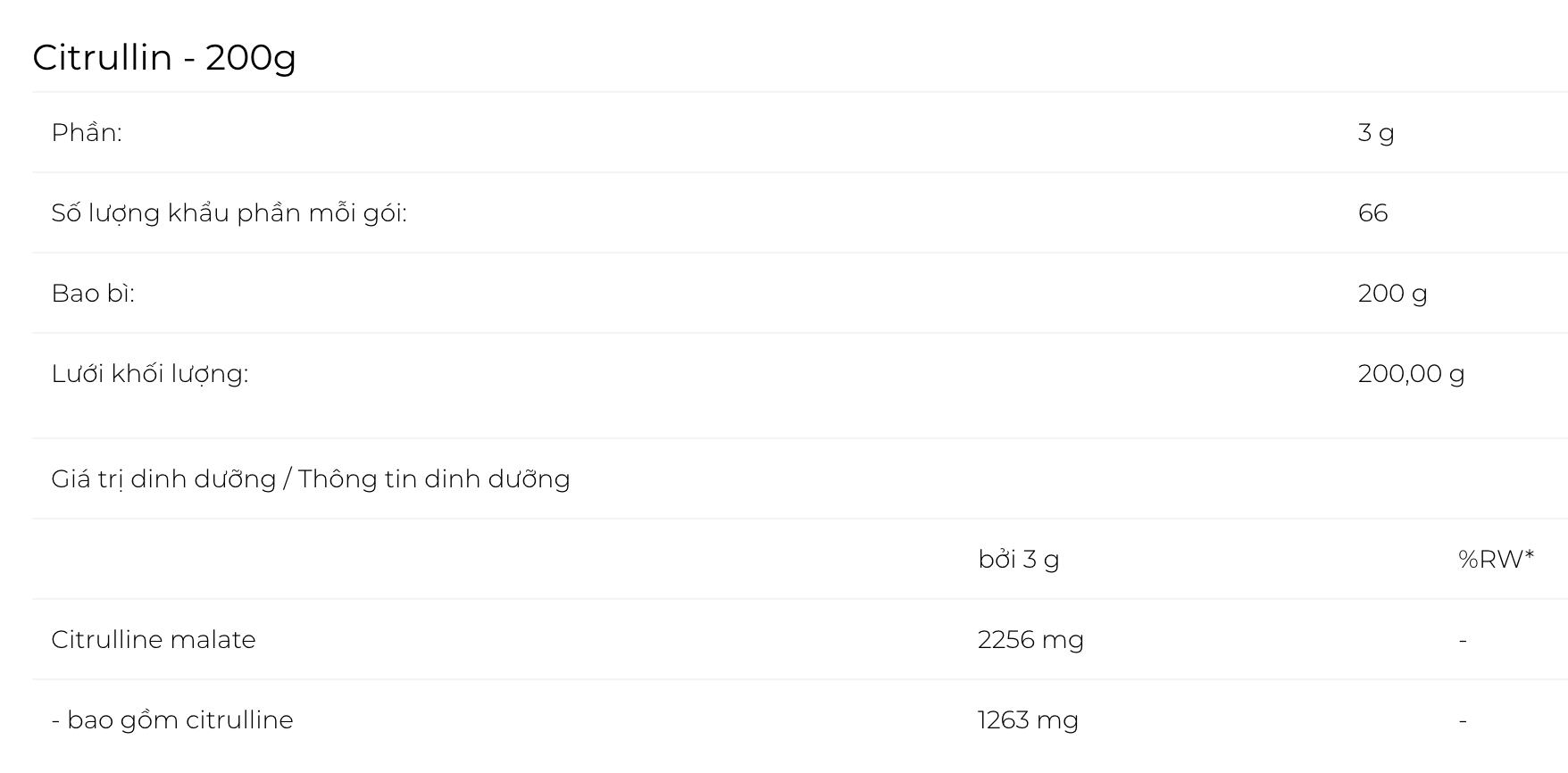Click Giá trị dinh dưỡng section heading
The width and height of the screenshot is (1568, 773).
tap(163, 479)
